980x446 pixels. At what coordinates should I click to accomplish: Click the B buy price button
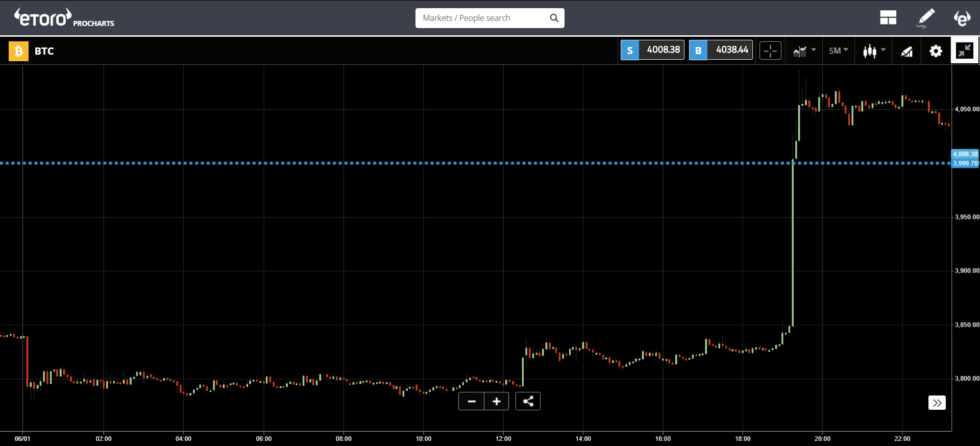(720, 51)
